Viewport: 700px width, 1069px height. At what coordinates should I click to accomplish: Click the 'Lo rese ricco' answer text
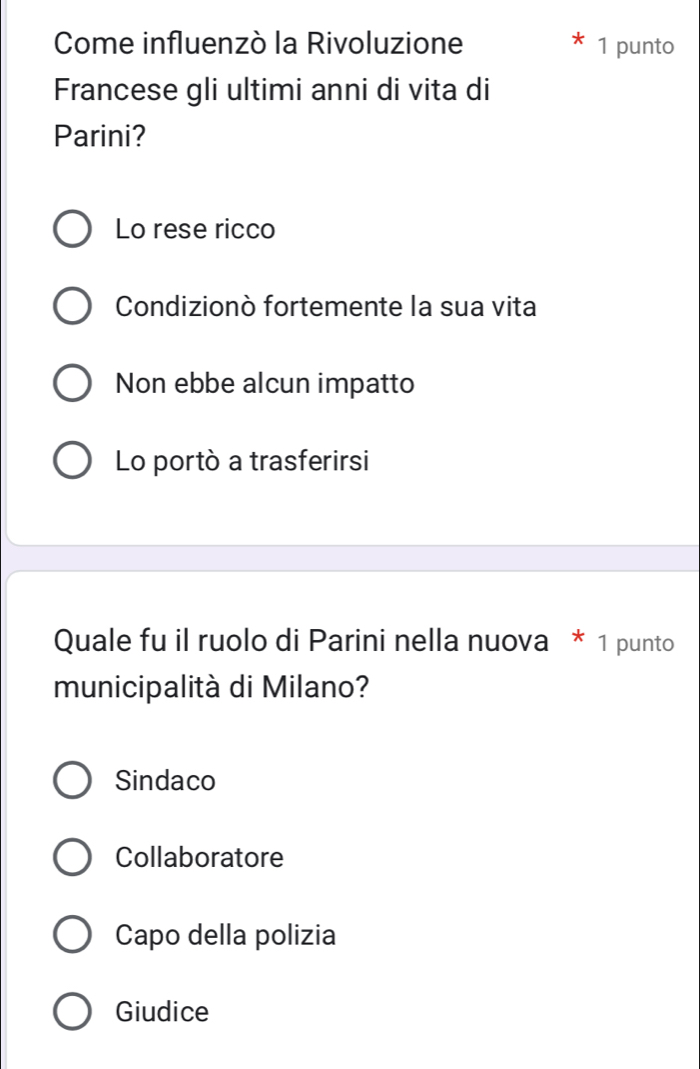pyautogui.click(x=195, y=230)
